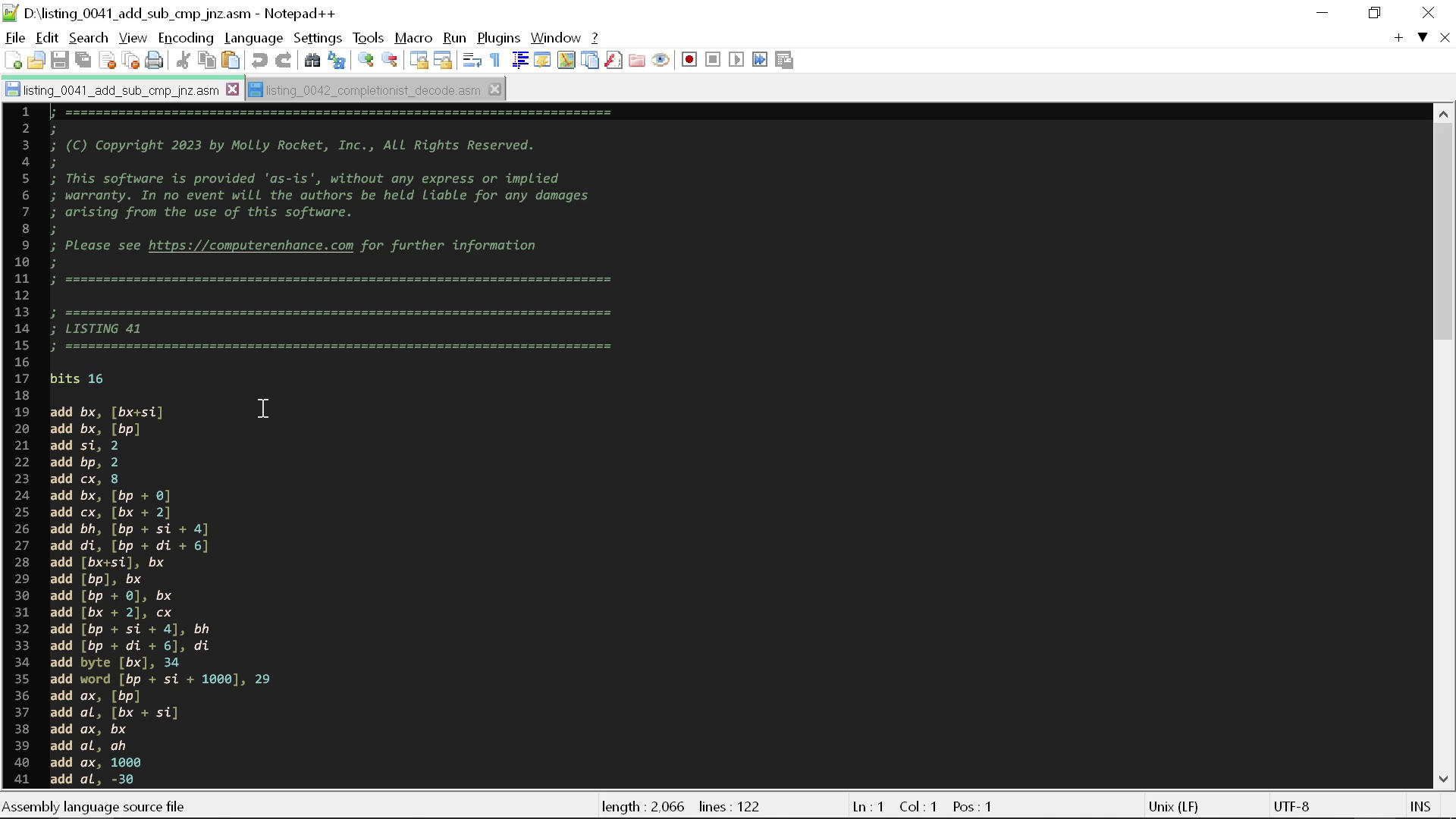Screen dimensions: 1456x819
Task: Open the overflow arrow on the title bar right
Action: coord(1422,37)
